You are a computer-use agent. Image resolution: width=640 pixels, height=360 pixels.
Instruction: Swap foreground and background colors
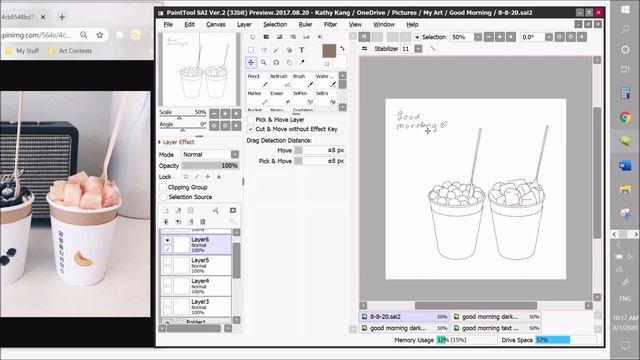(x=342, y=48)
